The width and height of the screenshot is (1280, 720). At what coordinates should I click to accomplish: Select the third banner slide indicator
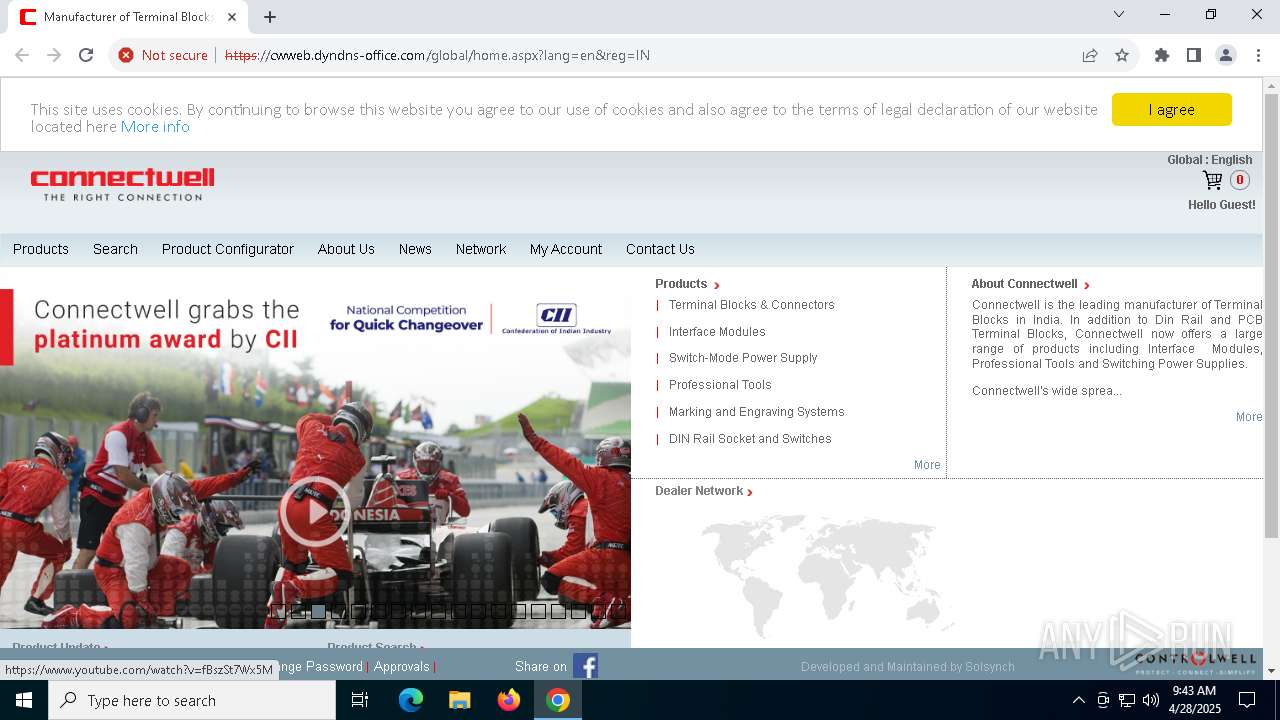coord(318,611)
